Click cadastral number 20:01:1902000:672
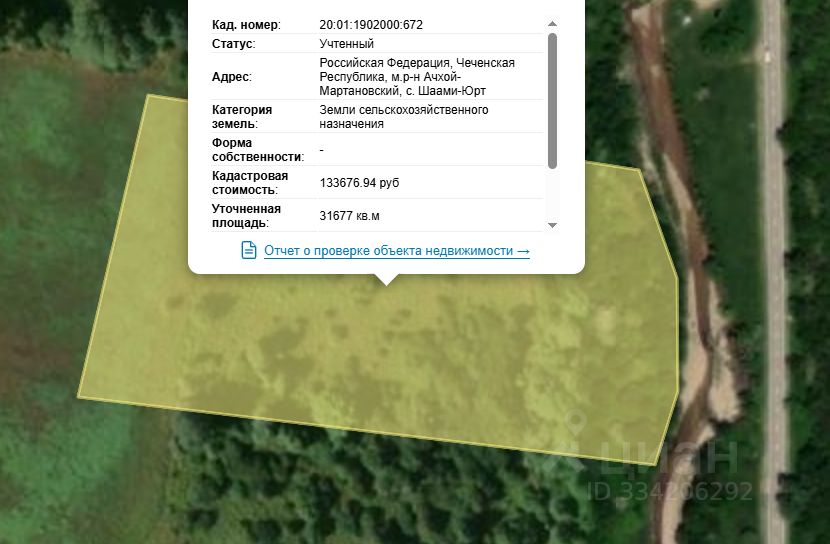 (x=371, y=25)
